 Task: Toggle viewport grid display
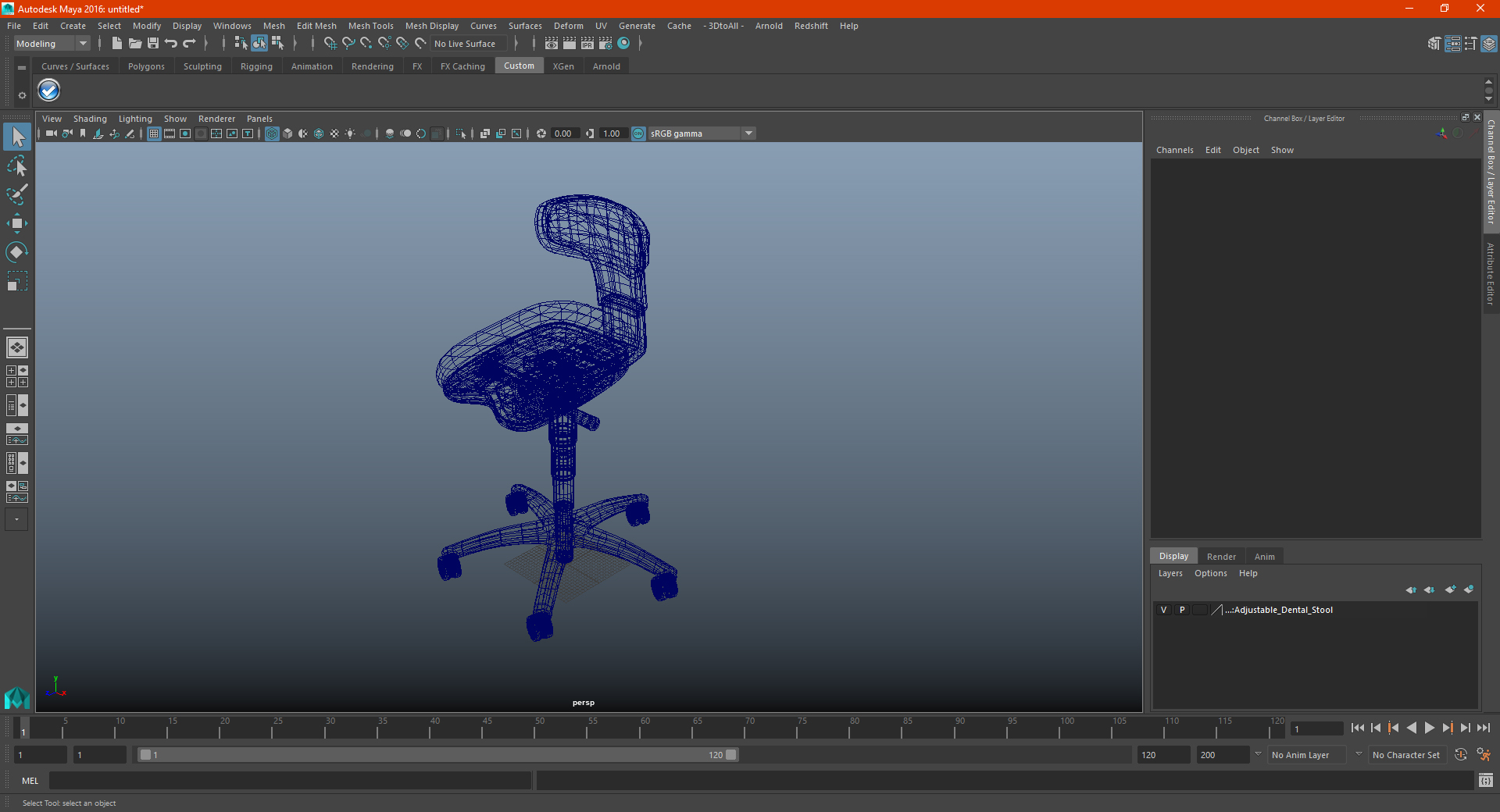154,134
